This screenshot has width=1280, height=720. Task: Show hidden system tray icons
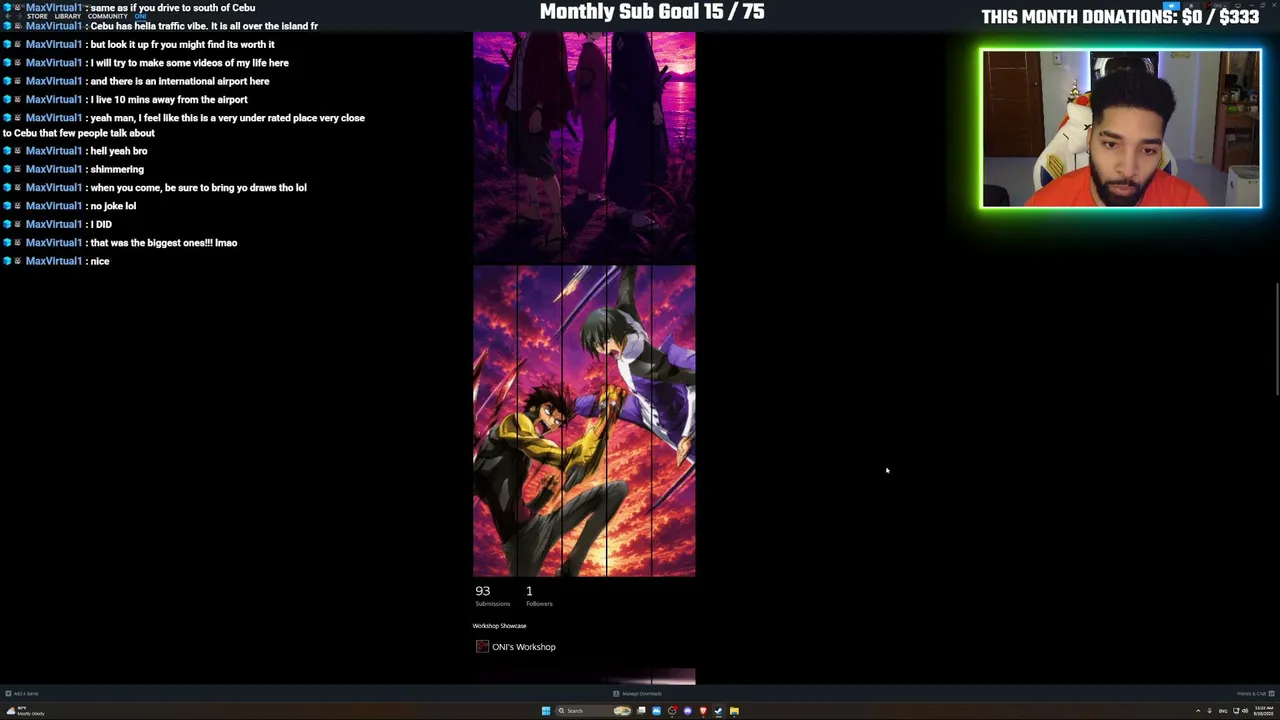click(1198, 711)
